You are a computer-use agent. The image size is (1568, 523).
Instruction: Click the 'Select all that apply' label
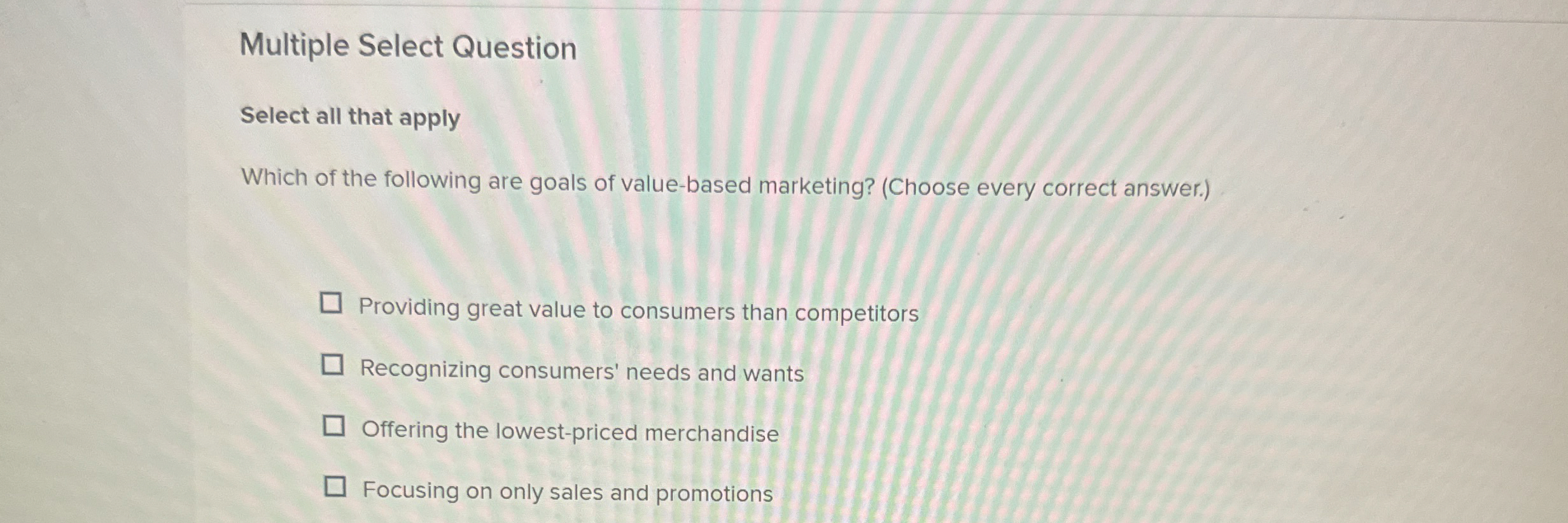pos(349,118)
